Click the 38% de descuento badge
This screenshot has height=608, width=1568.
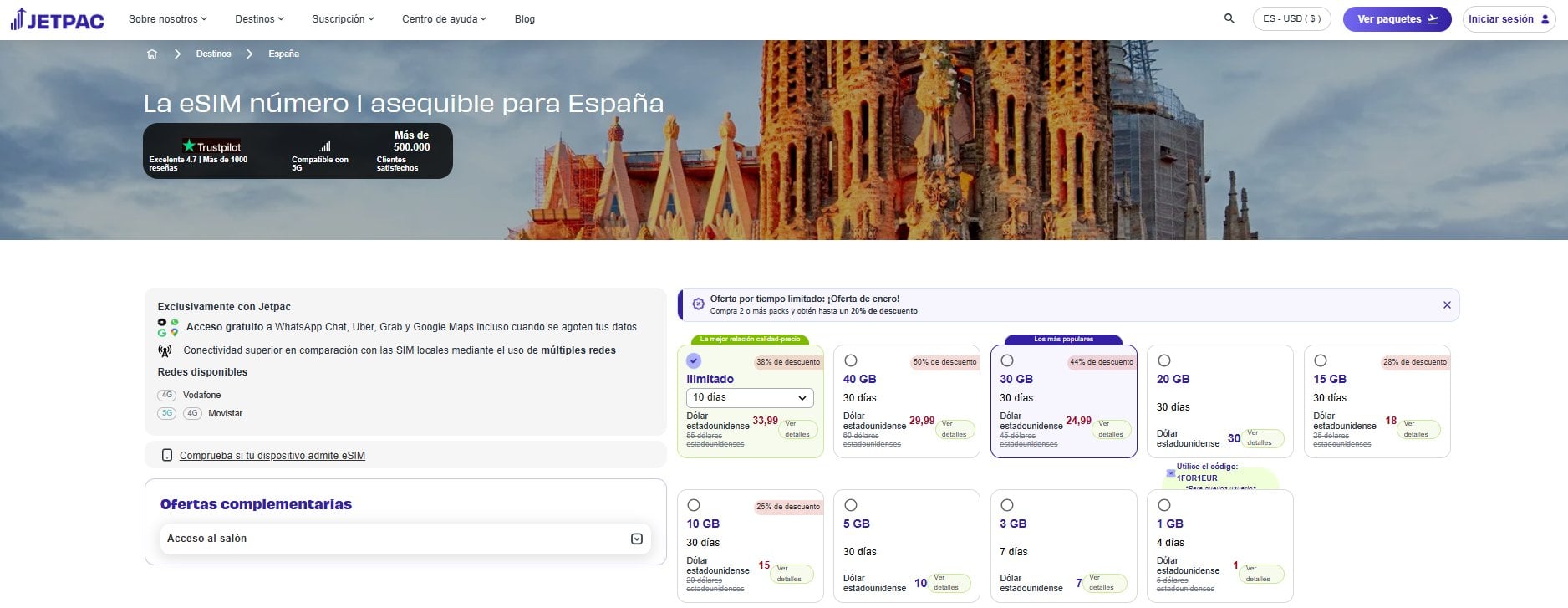(788, 362)
